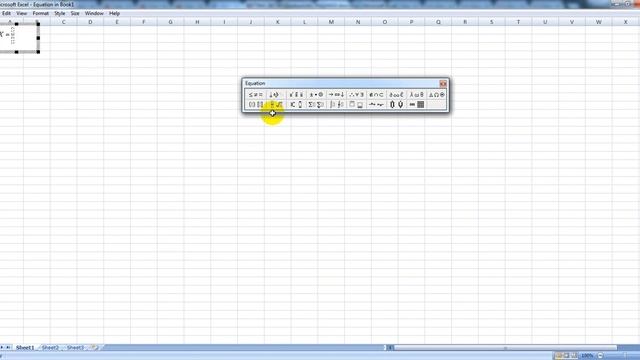Open the arrow symbols palette
Viewport: 640px width, 360px height.
pos(336,95)
